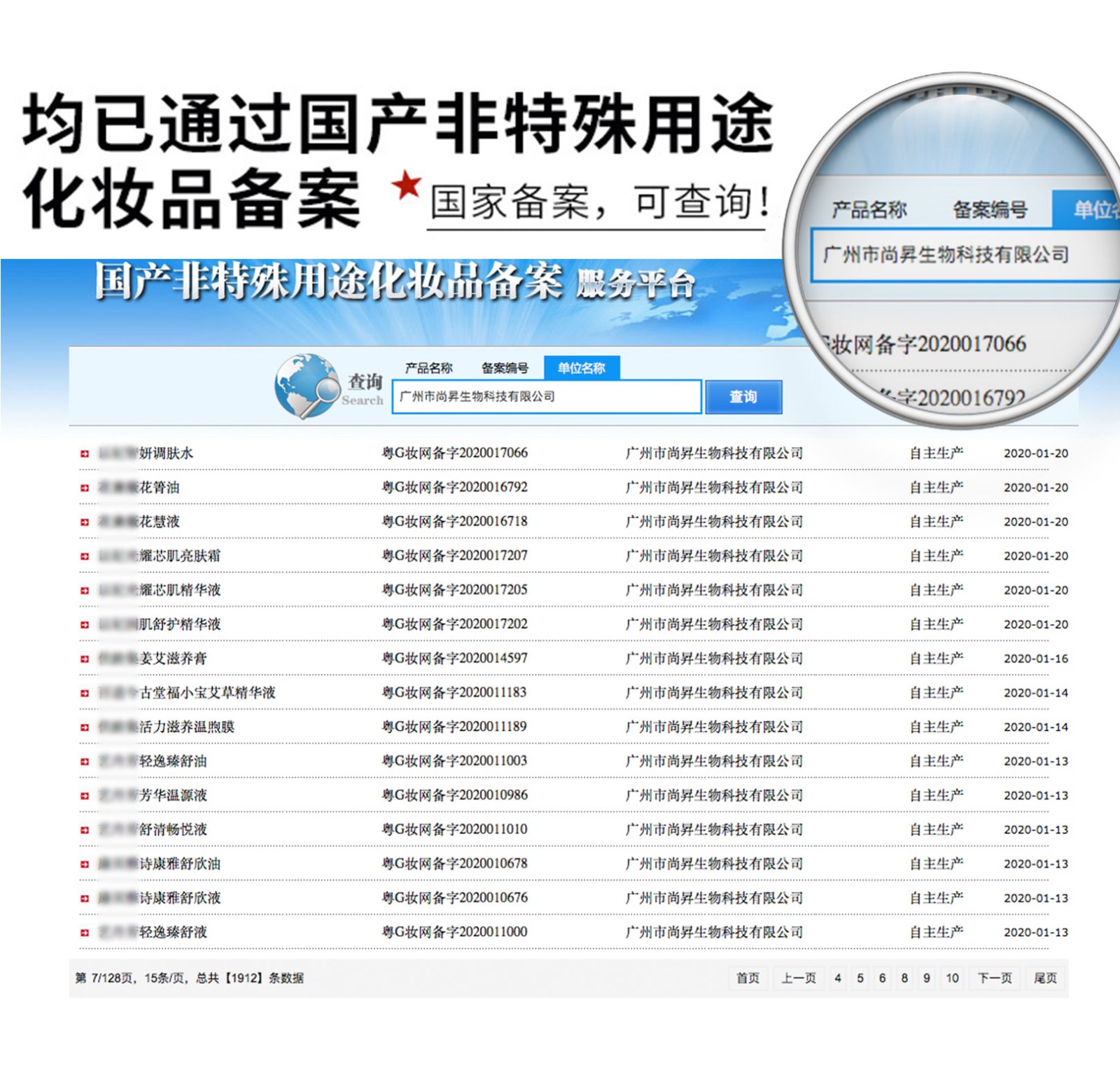Click red bullet icon beside 轻逸臻舒油 row
The height and width of the screenshot is (1087, 1120).
tap(85, 762)
